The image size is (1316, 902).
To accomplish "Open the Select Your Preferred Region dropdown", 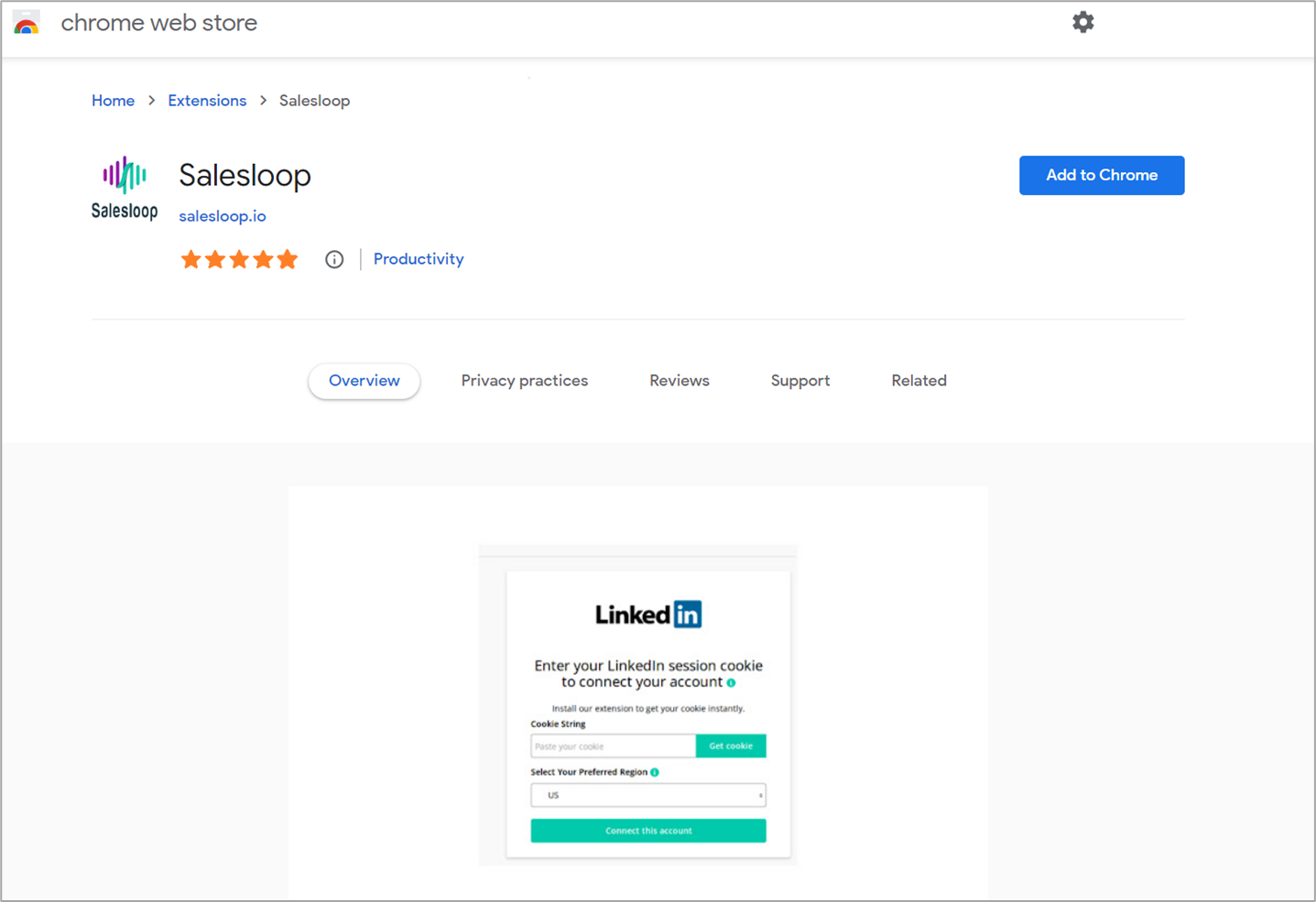I will (x=647, y=795).
